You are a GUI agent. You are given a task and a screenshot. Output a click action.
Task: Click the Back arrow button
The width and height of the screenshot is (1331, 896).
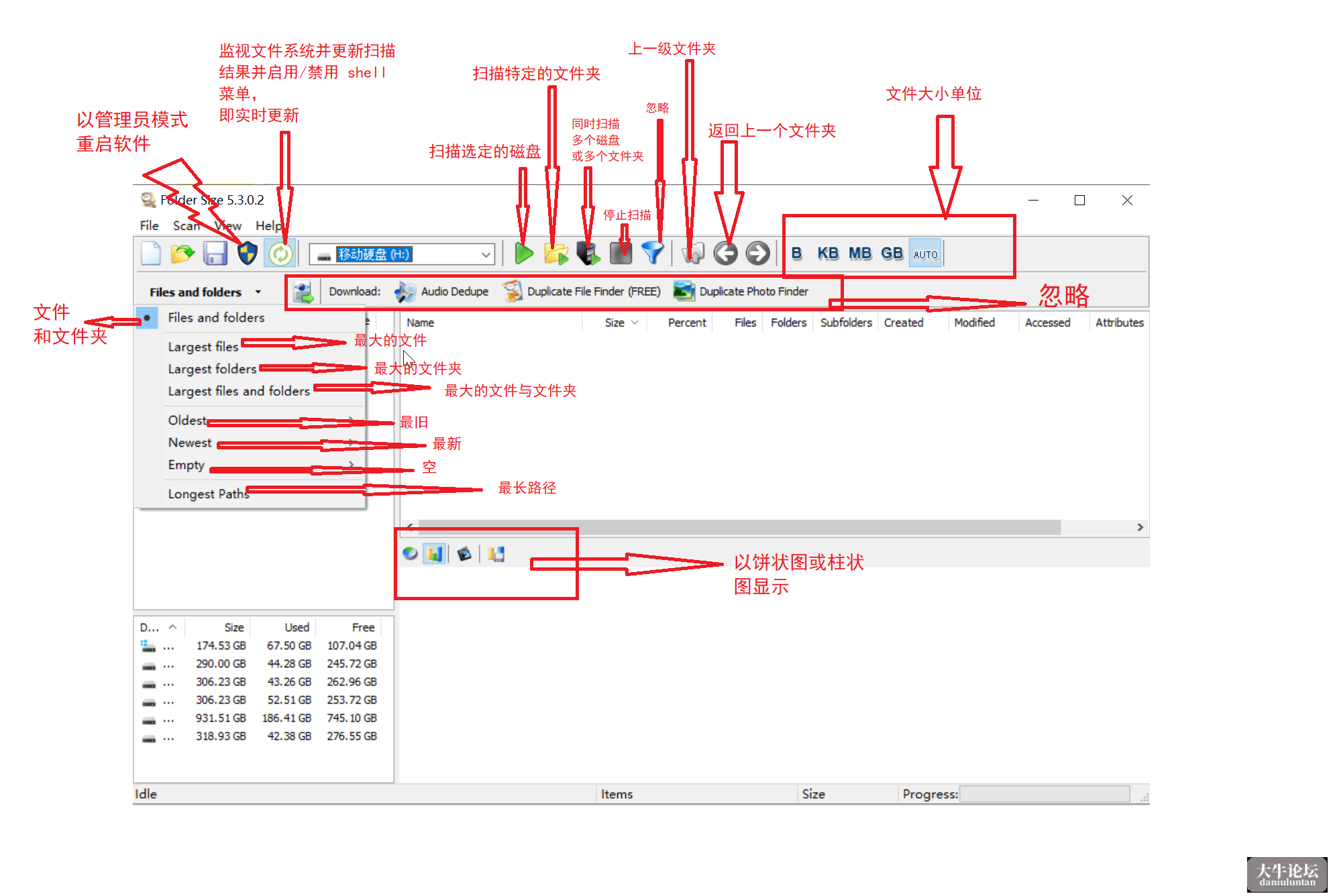click(725, 254)
